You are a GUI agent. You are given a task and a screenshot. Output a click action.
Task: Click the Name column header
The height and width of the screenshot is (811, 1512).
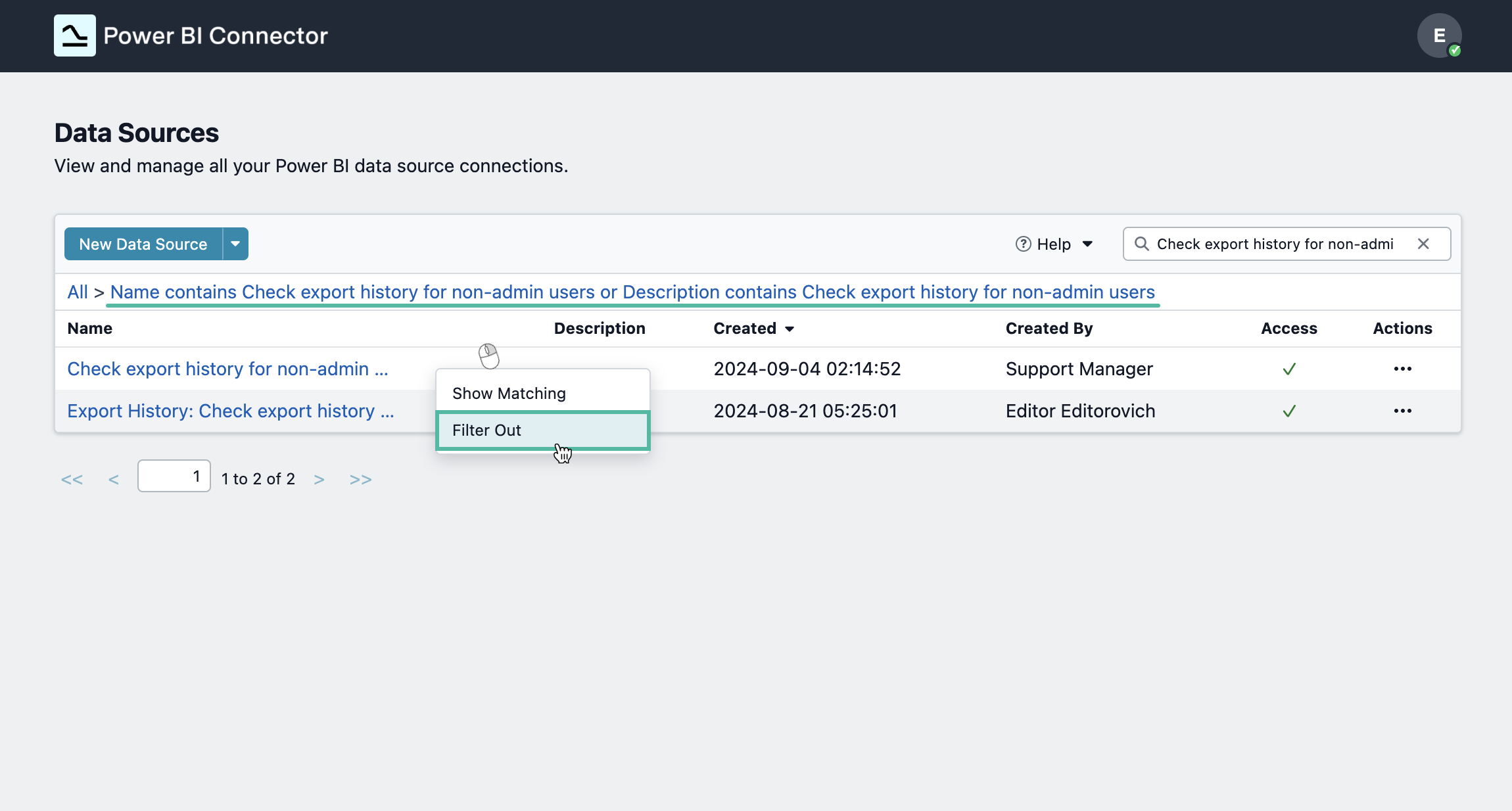(x=90, y=328)
